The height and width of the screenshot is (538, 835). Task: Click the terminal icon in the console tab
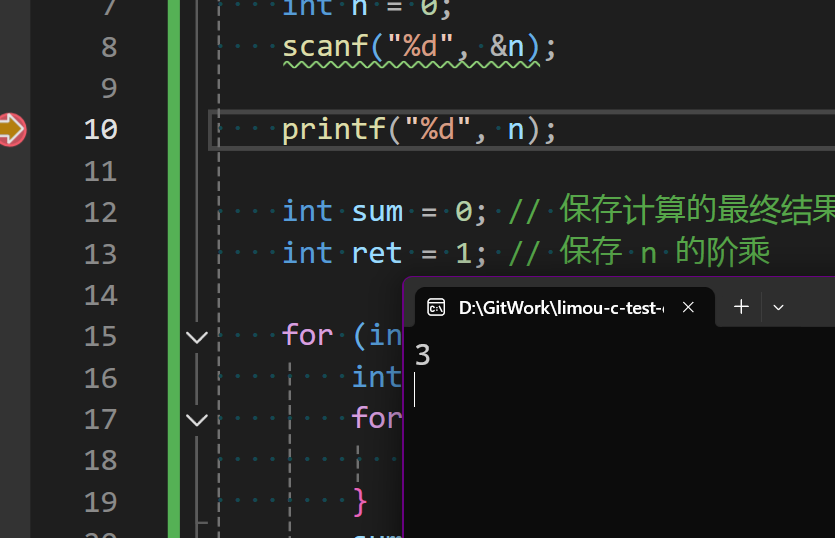(x=436, y=307)
